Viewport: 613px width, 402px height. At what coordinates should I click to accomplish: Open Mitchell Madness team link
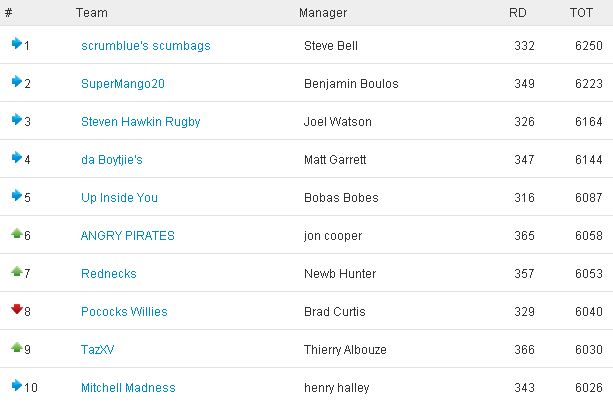coord(128,388)
